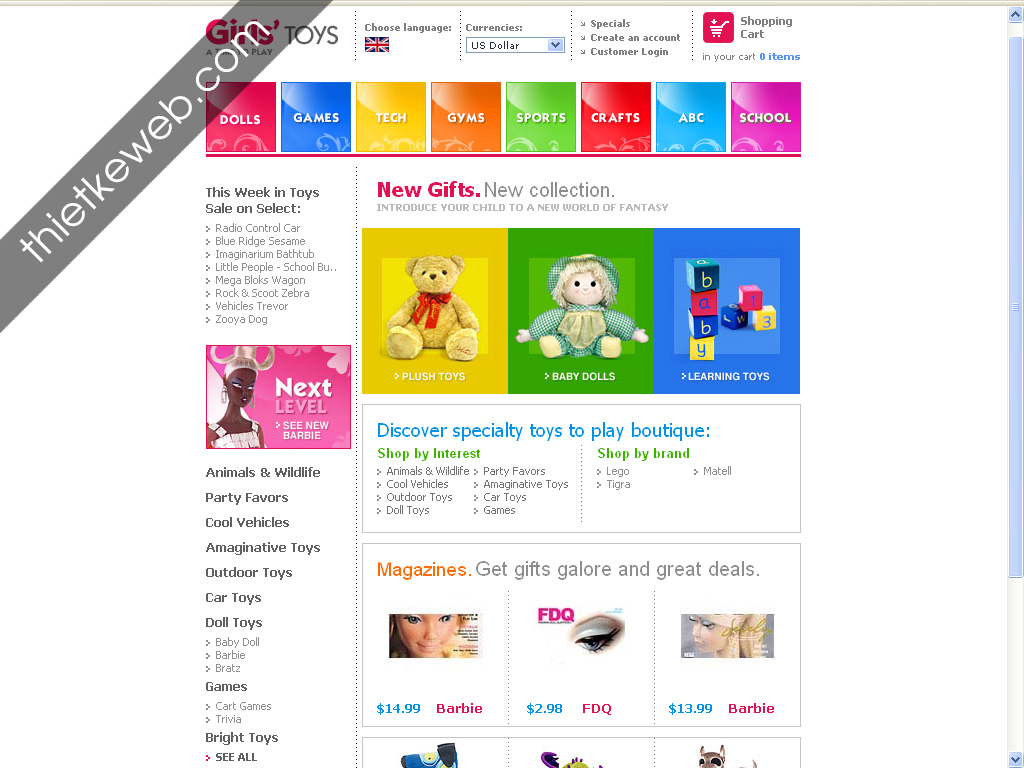The height and width of the screenshot is (768, 1024).
Task: Open the SPORTS category tab
Action: click(541, 117)
